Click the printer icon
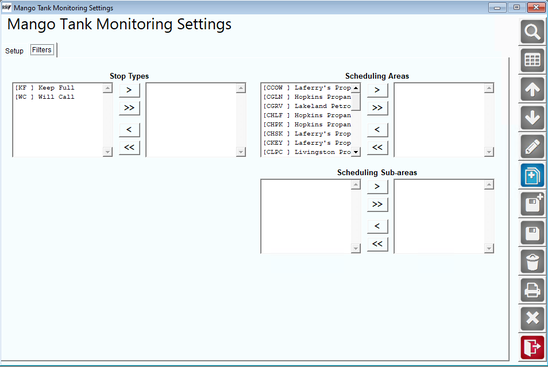The image size is (548, 367). (x=532, y=290)
